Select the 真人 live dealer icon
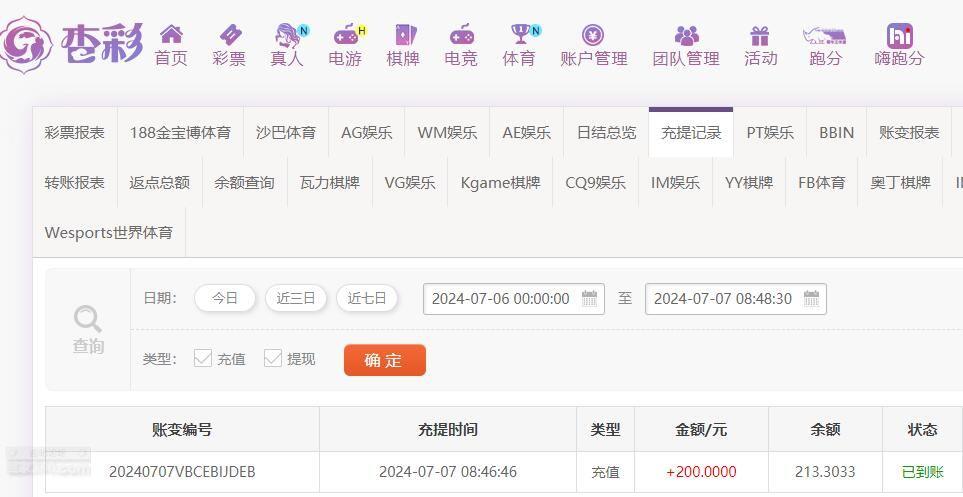Image resolution: width=963 pixels, height=497 pixels. pyautogui.click(x=287, y=35)
